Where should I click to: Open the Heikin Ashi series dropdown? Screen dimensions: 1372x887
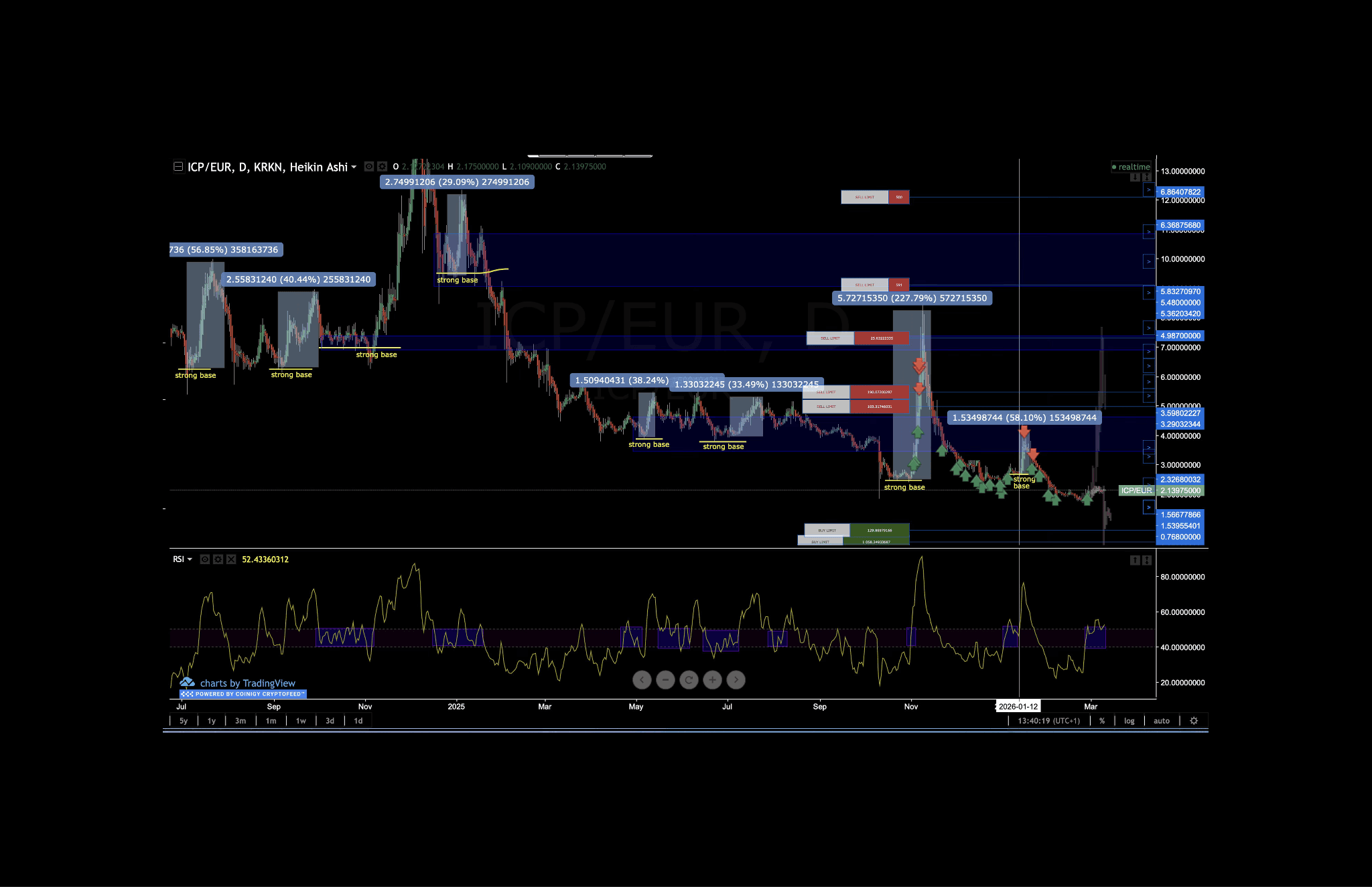click(x=354, y=167)
